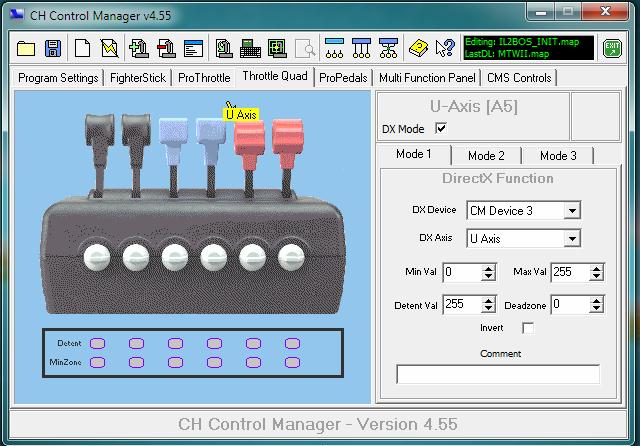Select the left blue throttle lever
This screenshot has height=446, width=640.
pos(173,157)
